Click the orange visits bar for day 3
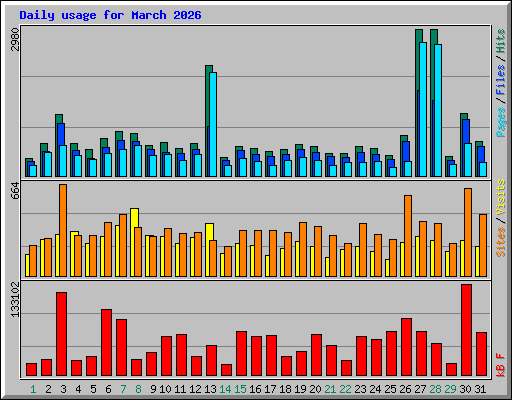This screenshot has height=400, width=512. (x=63, y=230)
